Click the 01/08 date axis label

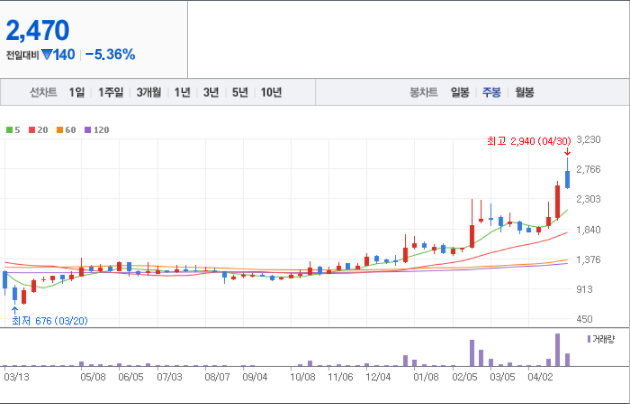coord(426,377)
